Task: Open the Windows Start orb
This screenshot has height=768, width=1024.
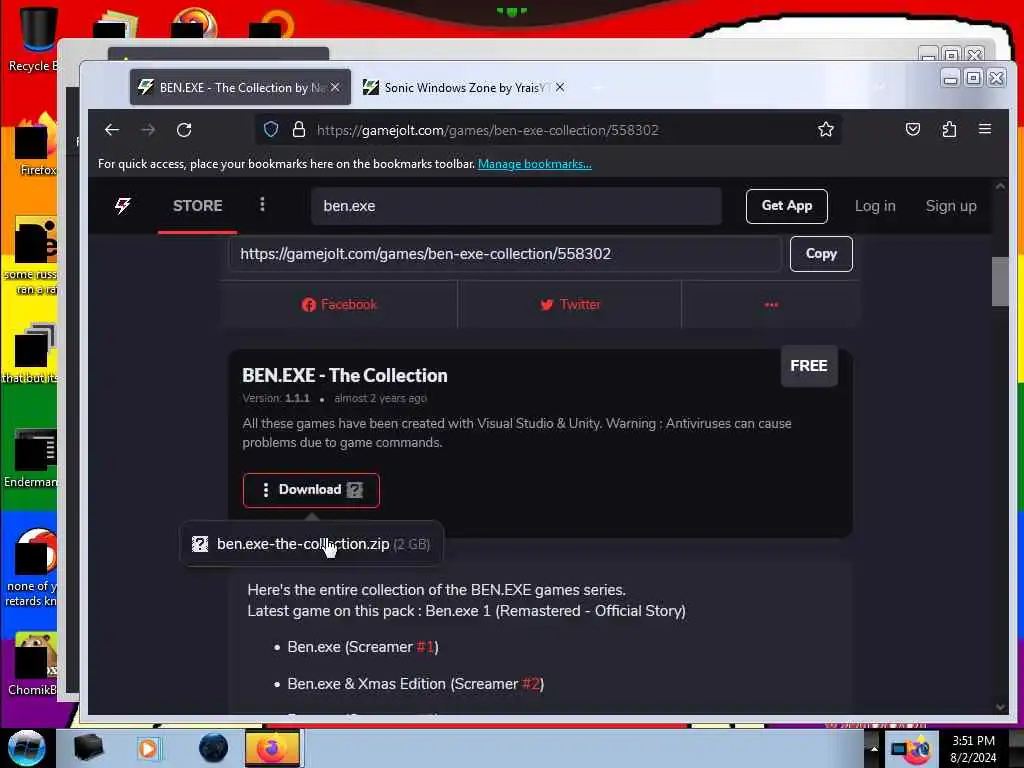Action: point(27,748)
